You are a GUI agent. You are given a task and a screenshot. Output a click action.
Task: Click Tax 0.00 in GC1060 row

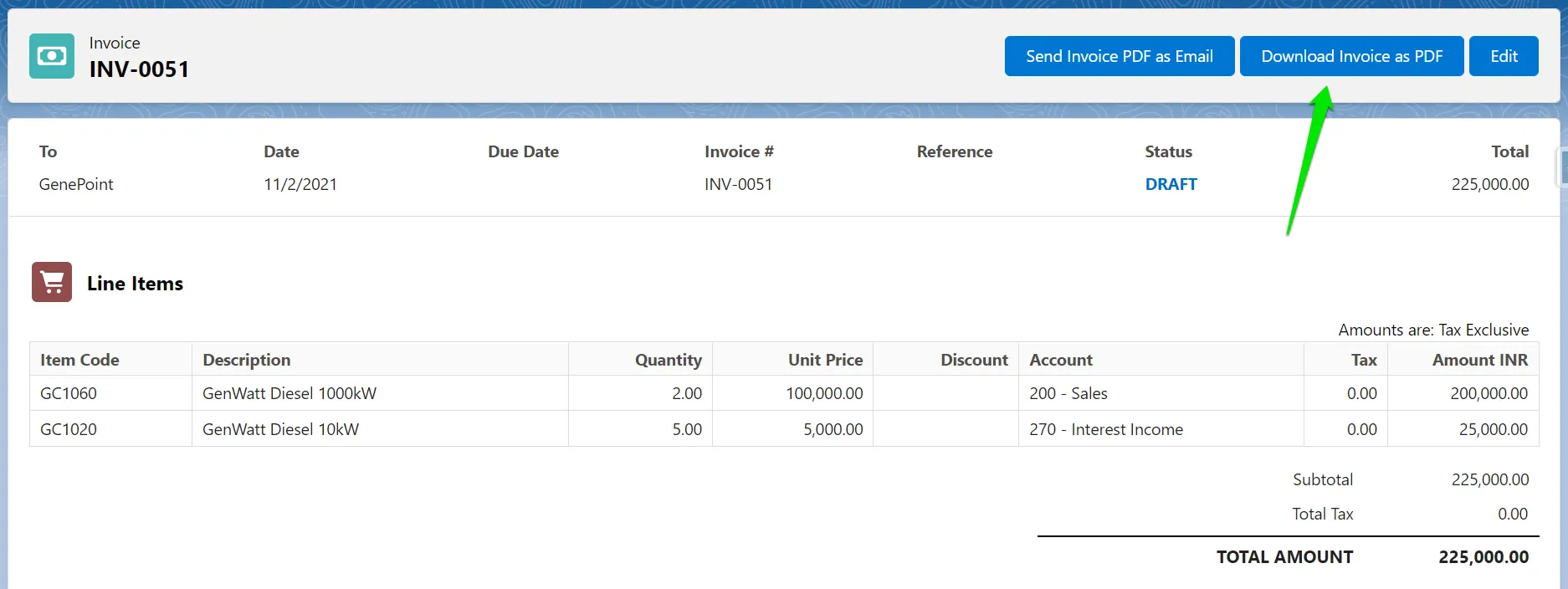(x=1361, y=393)
